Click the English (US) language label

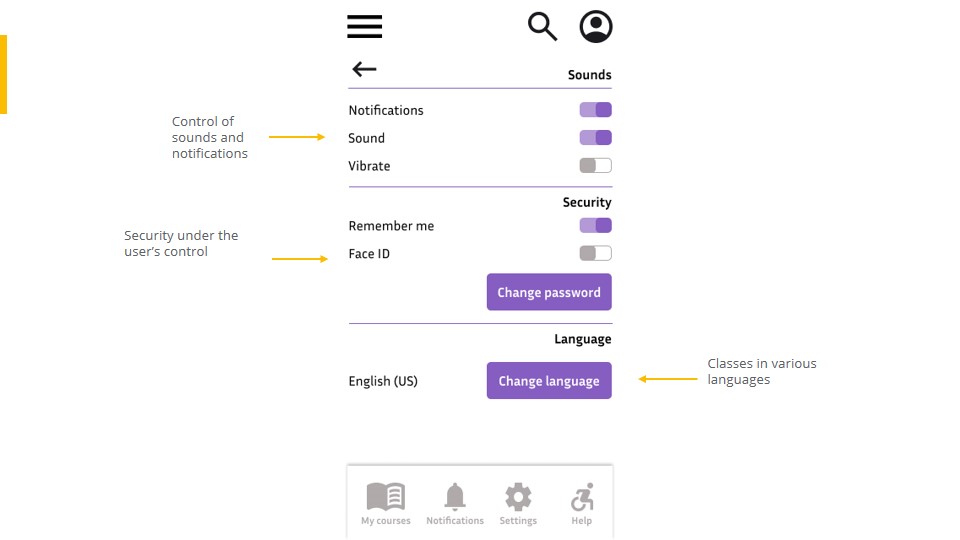[x=383, y=381]
